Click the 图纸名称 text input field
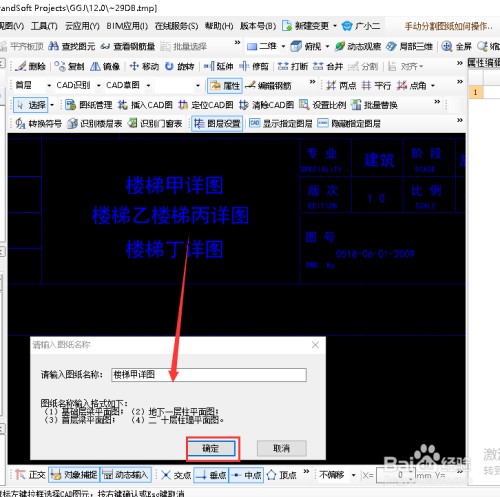500x497 pixels. pos(209,375)
